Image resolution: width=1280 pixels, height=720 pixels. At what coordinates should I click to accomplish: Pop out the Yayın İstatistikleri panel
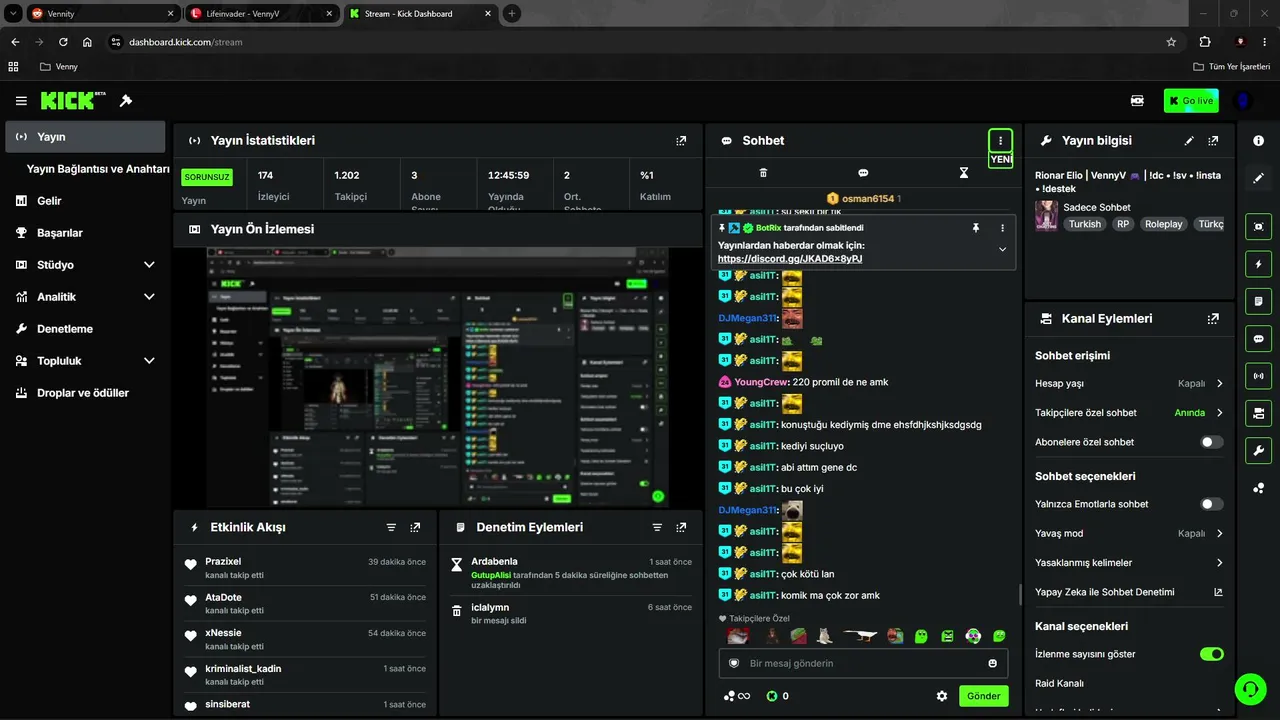(x=681, y=141)
